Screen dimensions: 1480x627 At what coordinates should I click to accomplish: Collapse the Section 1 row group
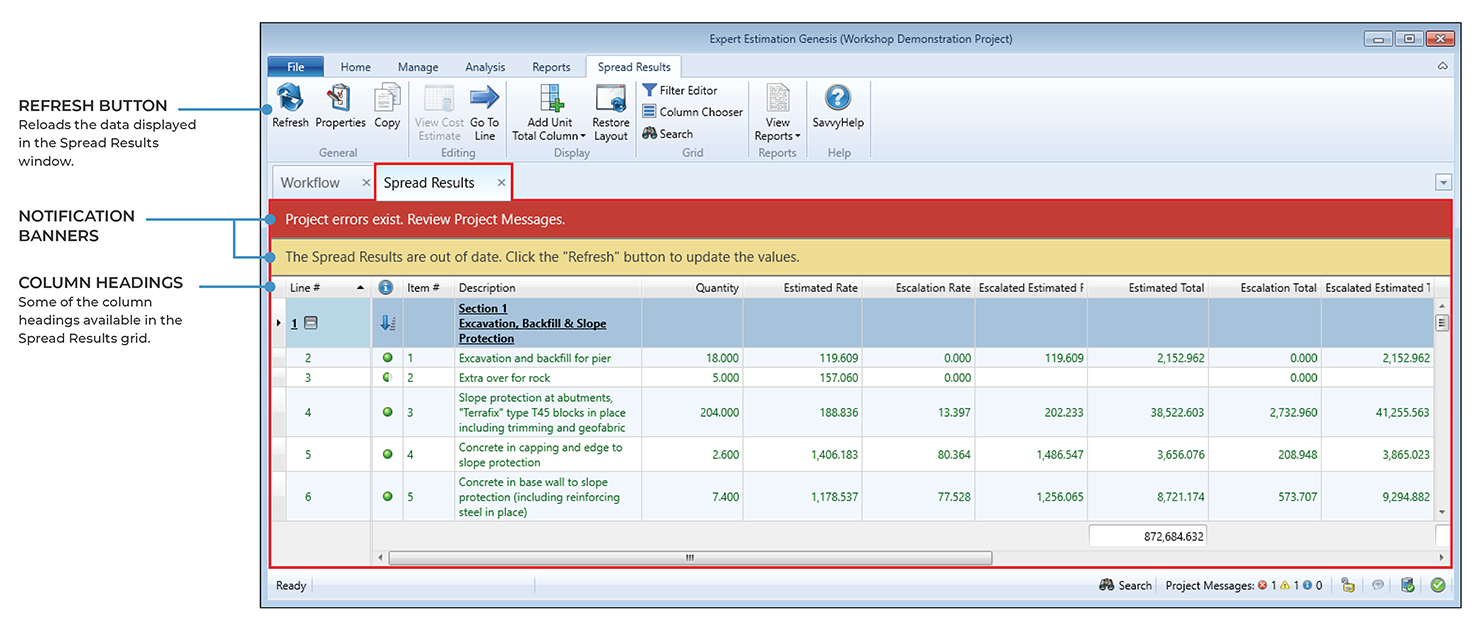pos(311,323)
